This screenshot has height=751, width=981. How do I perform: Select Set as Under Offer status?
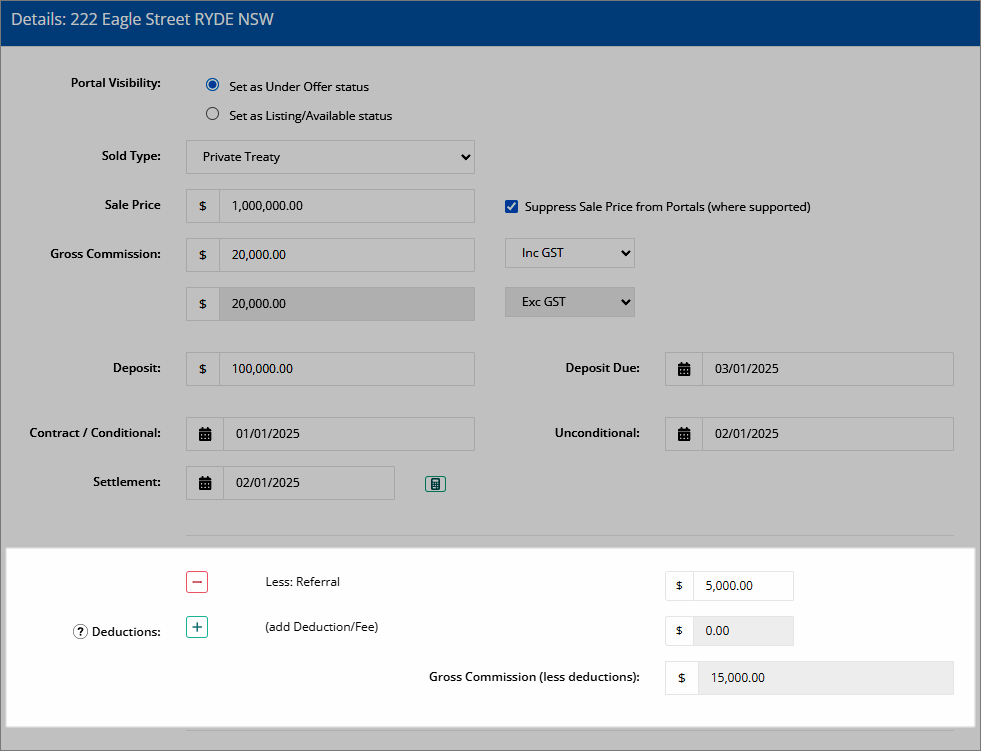point(213,84)
